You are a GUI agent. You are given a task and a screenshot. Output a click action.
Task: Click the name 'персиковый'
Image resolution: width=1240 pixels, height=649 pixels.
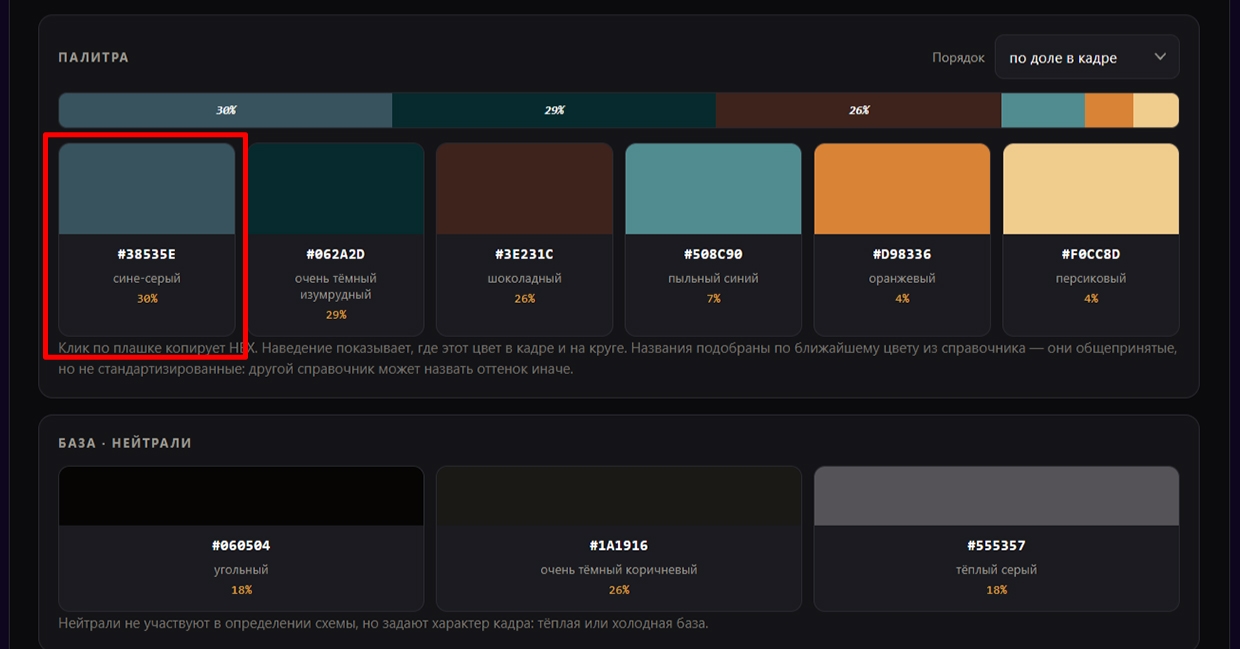tap(1091, 278)
